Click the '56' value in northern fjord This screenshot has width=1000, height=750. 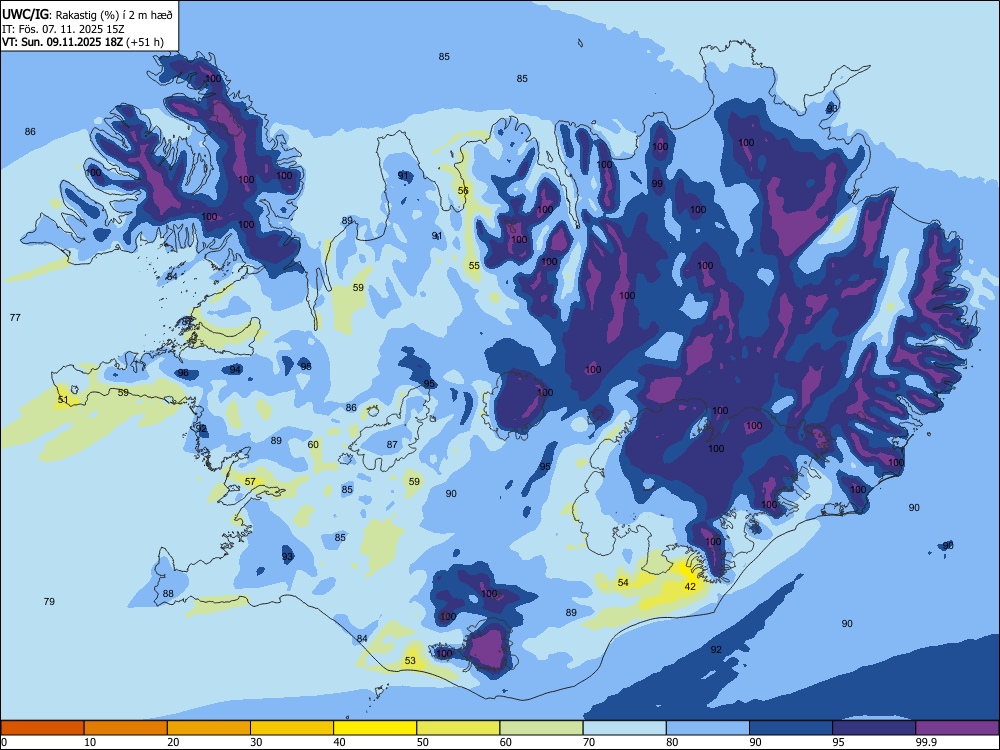tap(463, 190)
